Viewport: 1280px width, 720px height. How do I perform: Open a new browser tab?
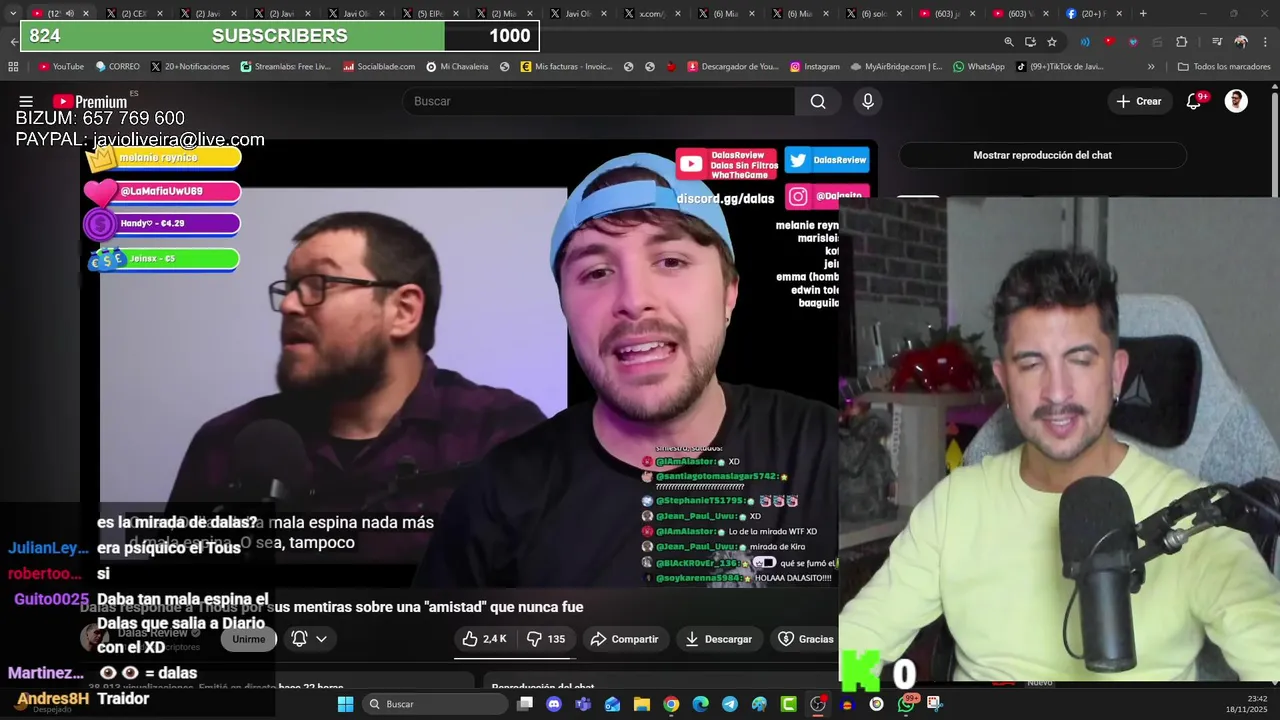(1143, 13)
